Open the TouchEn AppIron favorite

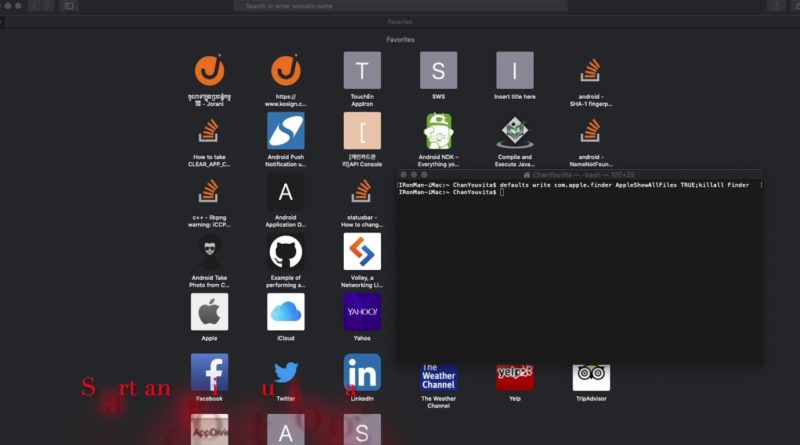click(x=362, y=70)
